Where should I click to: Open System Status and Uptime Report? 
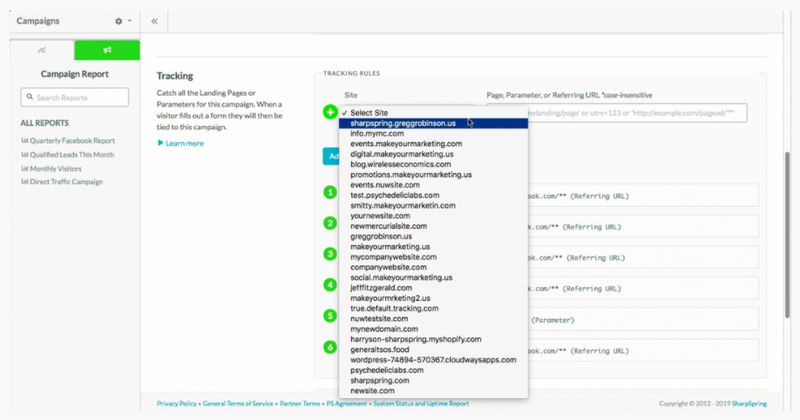(x=421, y=404)
